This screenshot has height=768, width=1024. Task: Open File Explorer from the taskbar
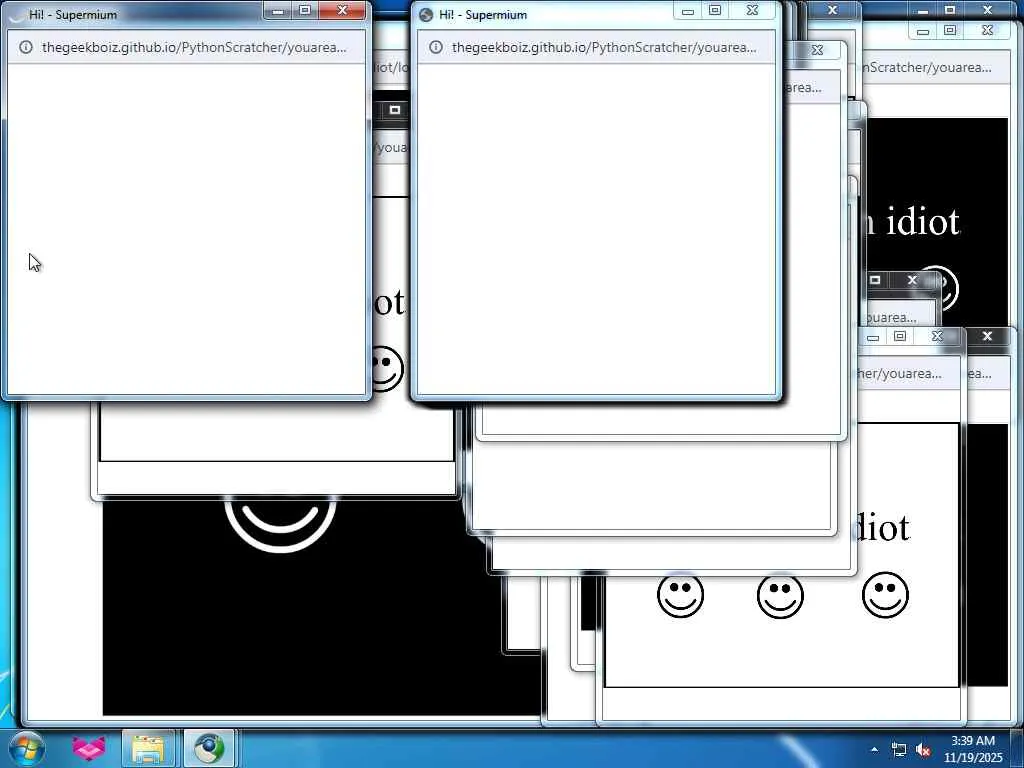pyautogui.click(x=148, y=748)
